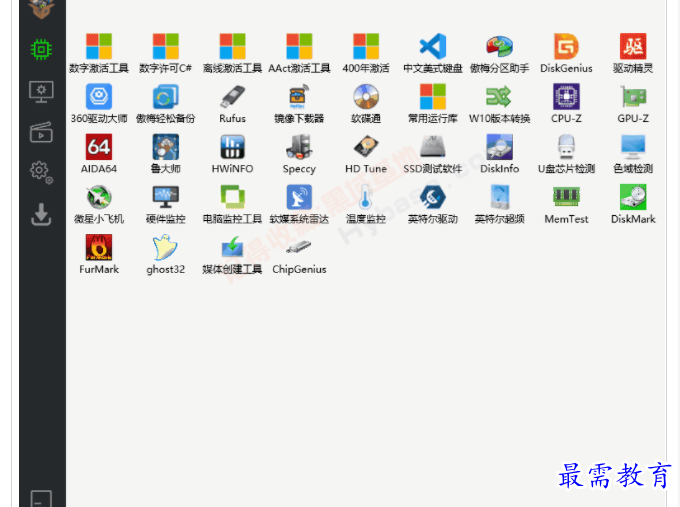Launch DiskInfo
Viewport: 680px width, 507px height.
click(x=500, y=154)
